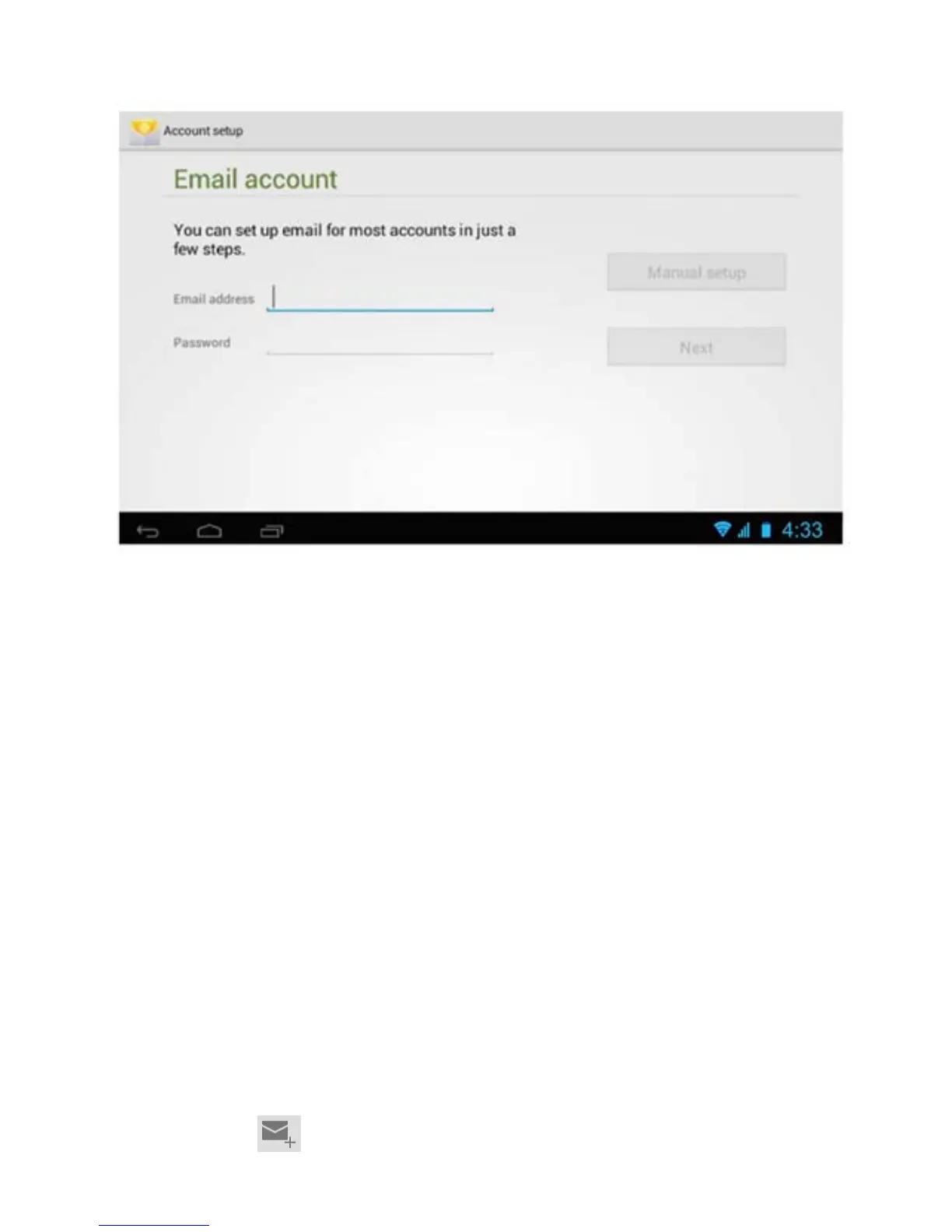Focus the Email address input field
The width and height of the screenshot is (952, 1232).
tap(380, 298)
